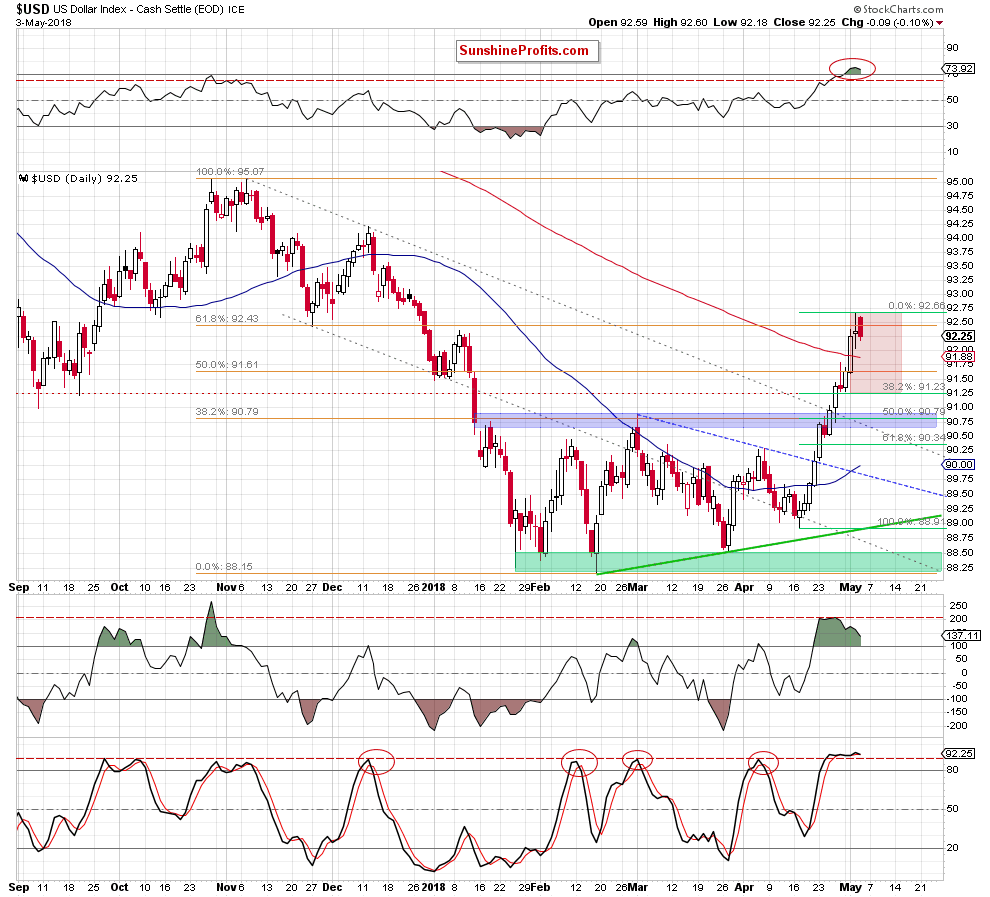The height and width of the screenshot is (897, 990).
Task: Click the '38.2%: 90.79' Fibonacci label
Action: (x=227, y=412)
